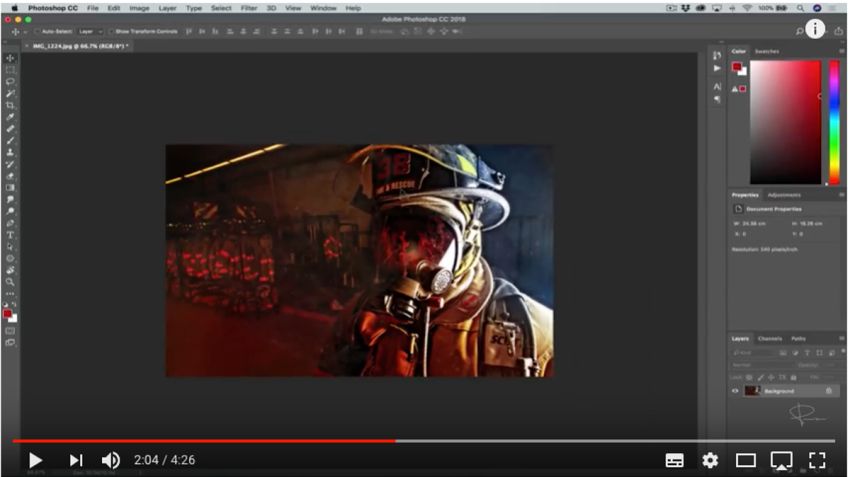Open the Properties panel flyout menu
This screenshot has width=850, height=477.
click(x=842, y=195)
